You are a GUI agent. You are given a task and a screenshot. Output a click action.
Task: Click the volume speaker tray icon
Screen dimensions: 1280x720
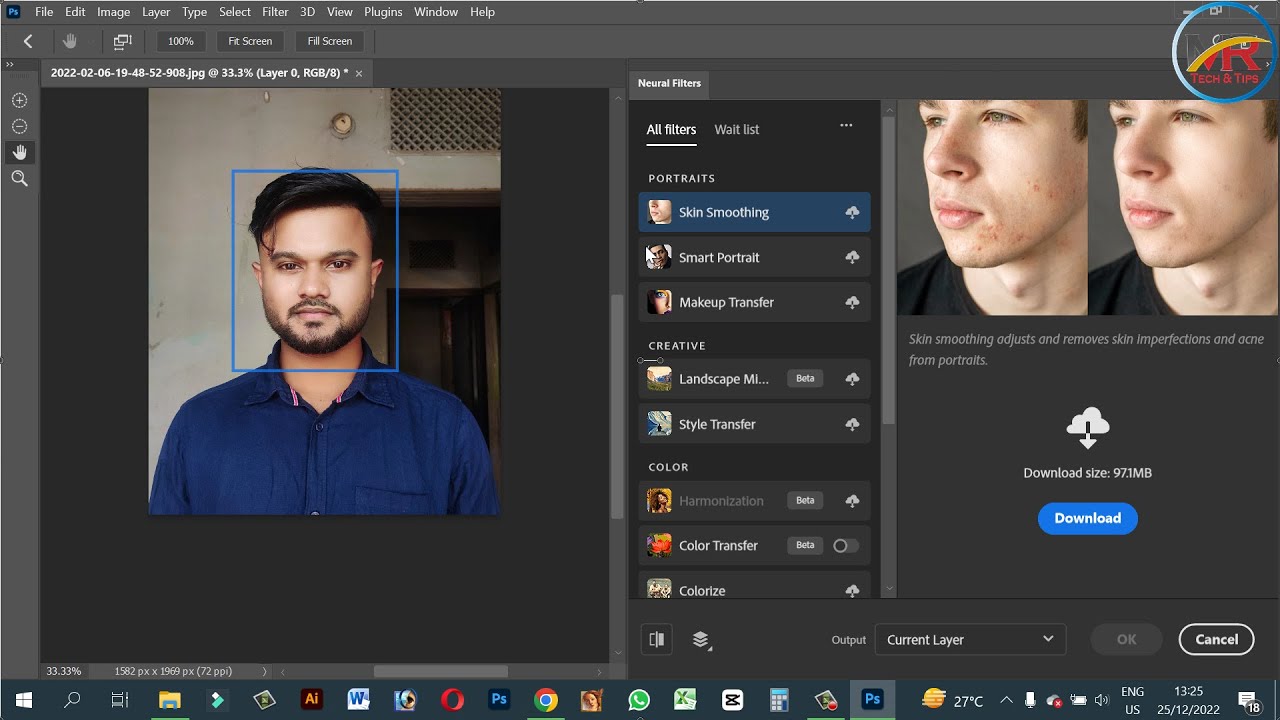[1101, 700]
